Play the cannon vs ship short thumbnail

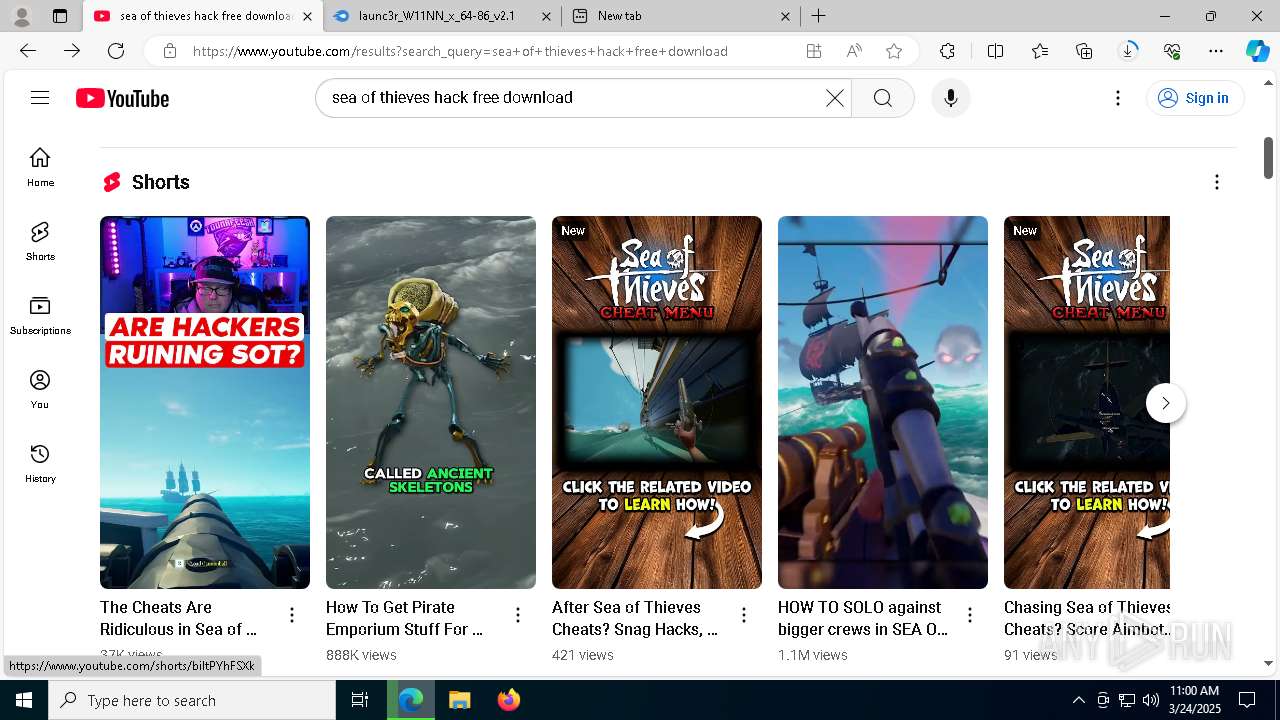point(883,402)
